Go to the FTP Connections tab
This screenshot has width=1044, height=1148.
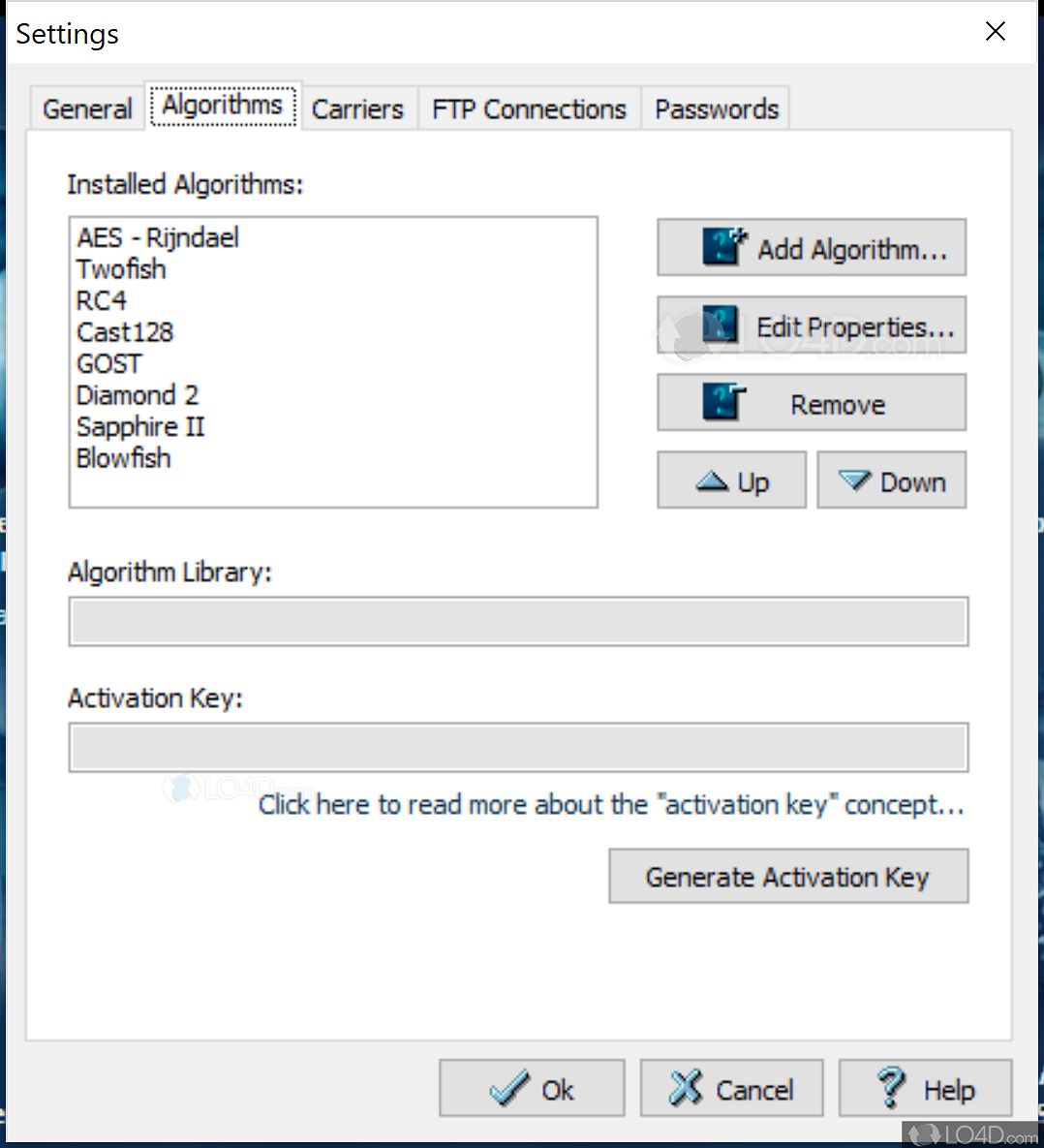click(x=529, y=109)
